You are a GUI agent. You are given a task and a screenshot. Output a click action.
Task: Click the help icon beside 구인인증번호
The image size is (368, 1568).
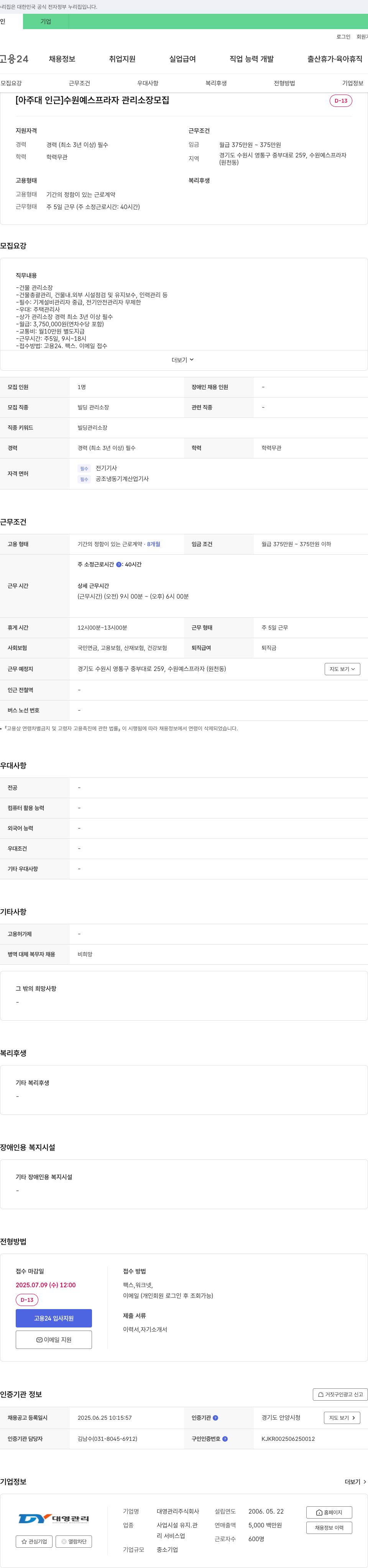click(225, 1439)
